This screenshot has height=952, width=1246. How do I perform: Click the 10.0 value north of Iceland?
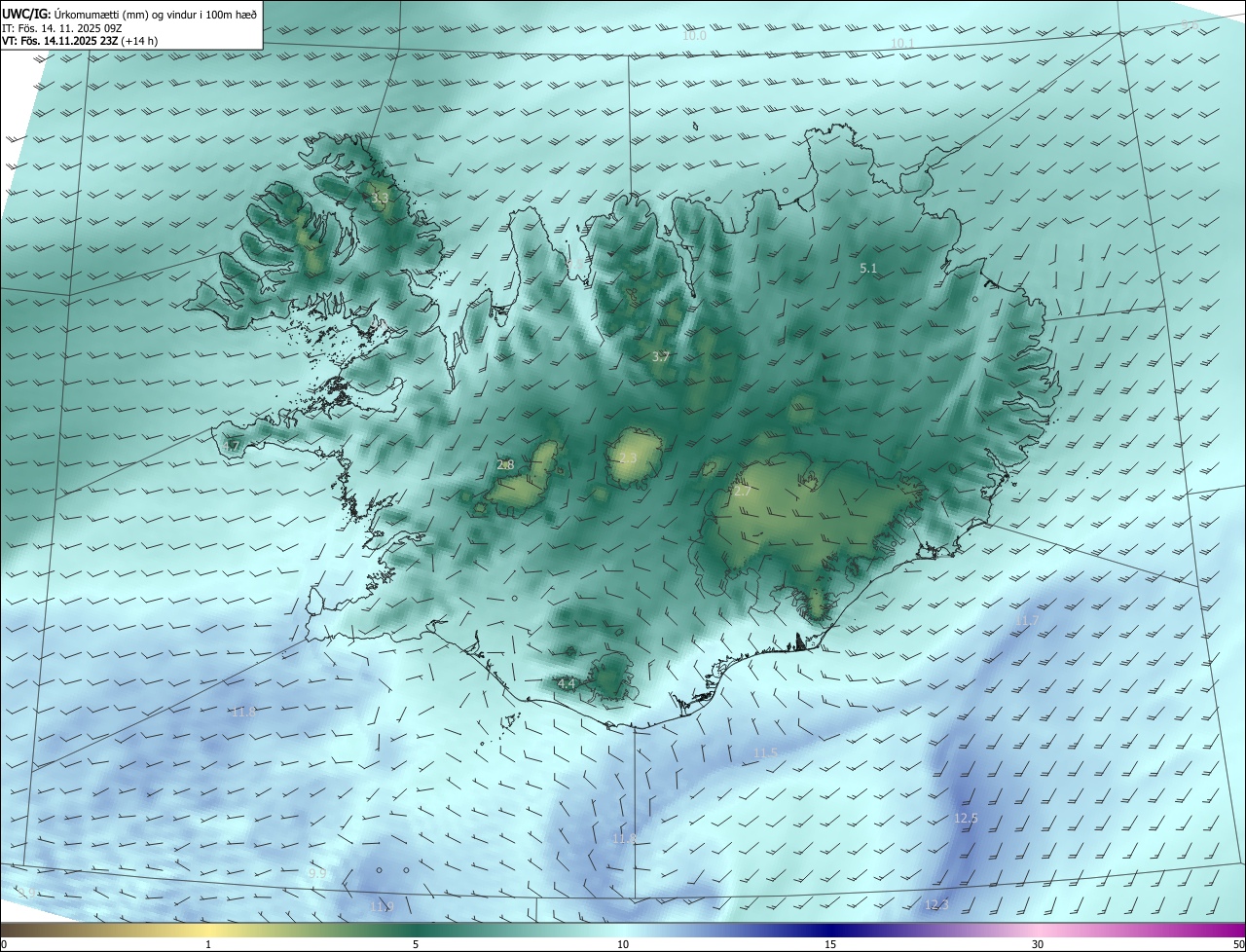coord(694,36)
